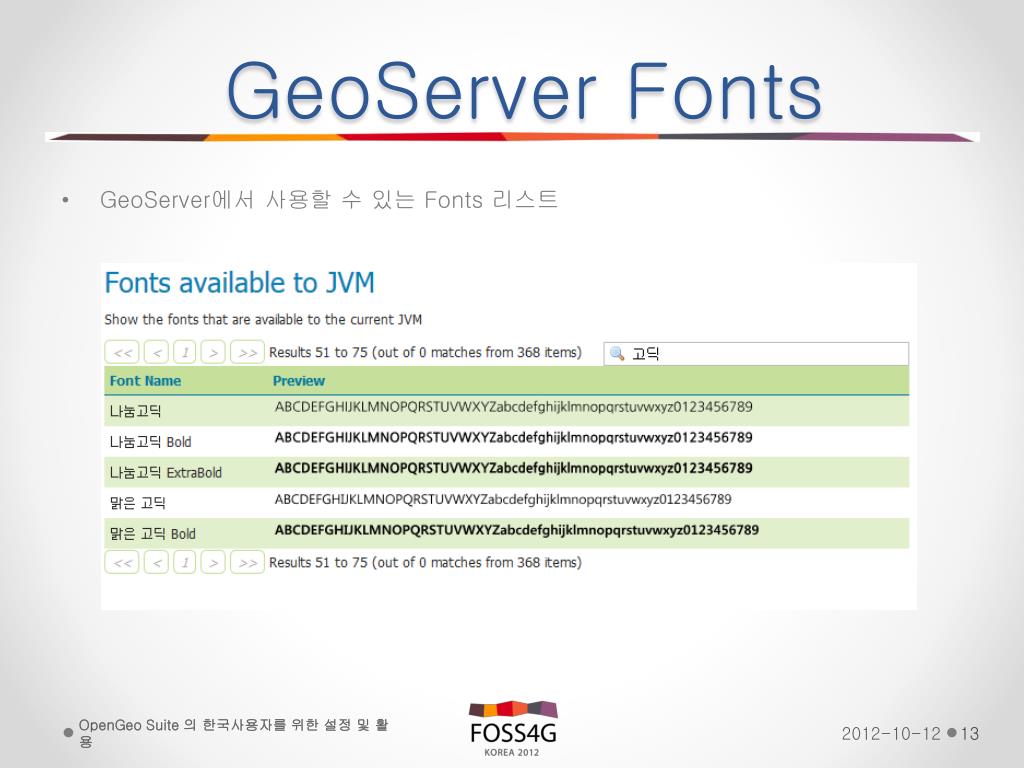Click the preview text for 맑은 고딕 regular
The height and width of the screenshot is (768, 1024).
503,500
